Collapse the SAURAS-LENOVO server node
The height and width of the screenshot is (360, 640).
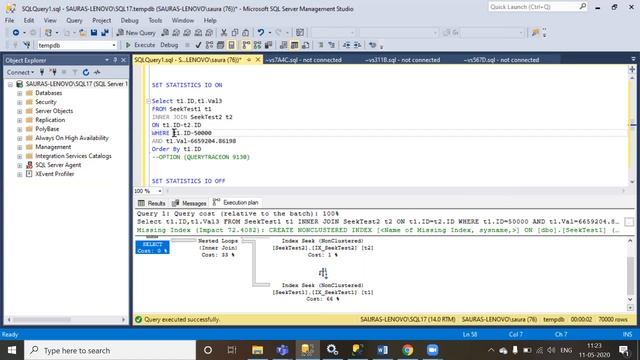coord(10,84)
